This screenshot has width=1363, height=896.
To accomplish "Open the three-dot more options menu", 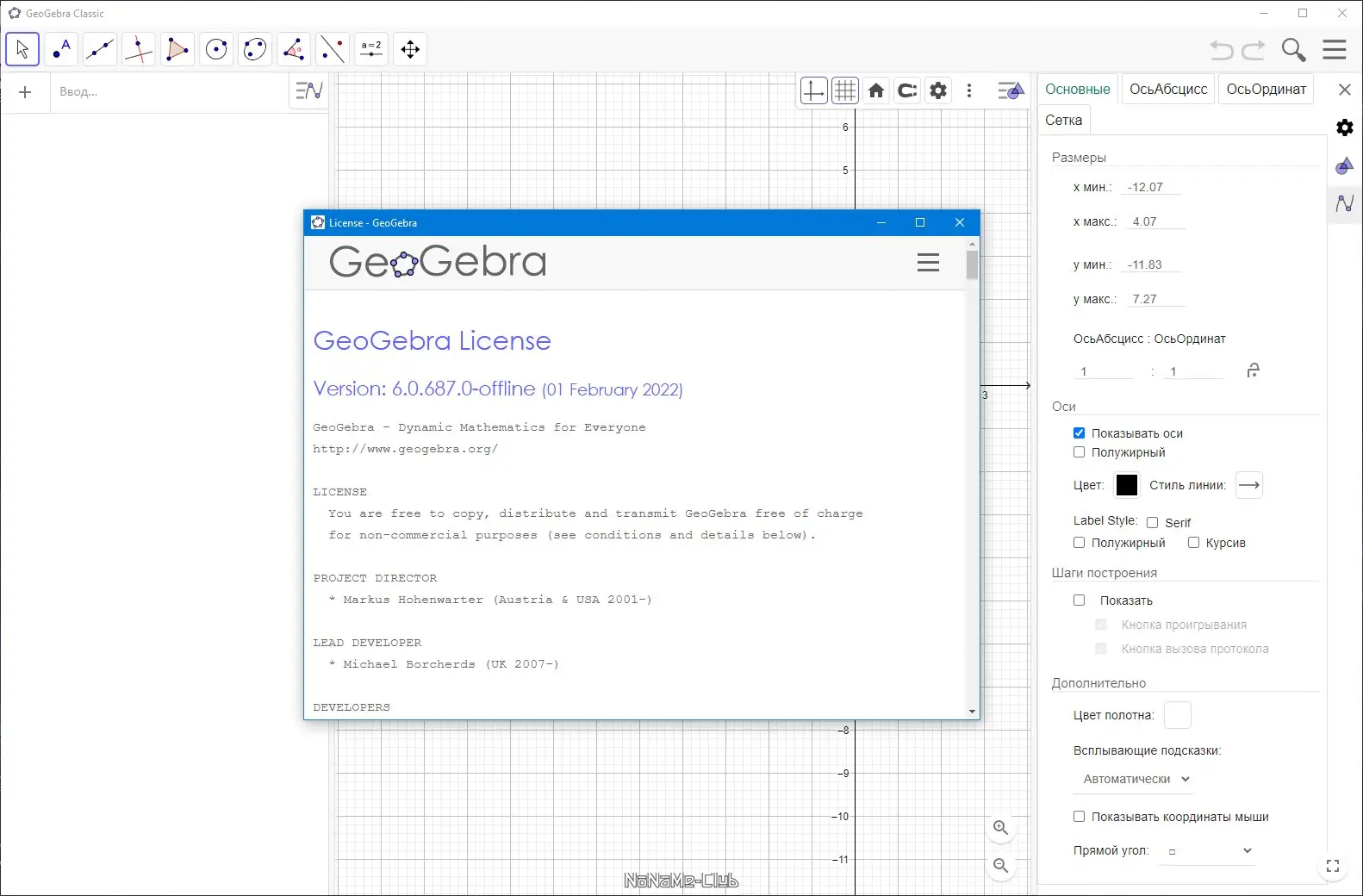I will [969, 90].
